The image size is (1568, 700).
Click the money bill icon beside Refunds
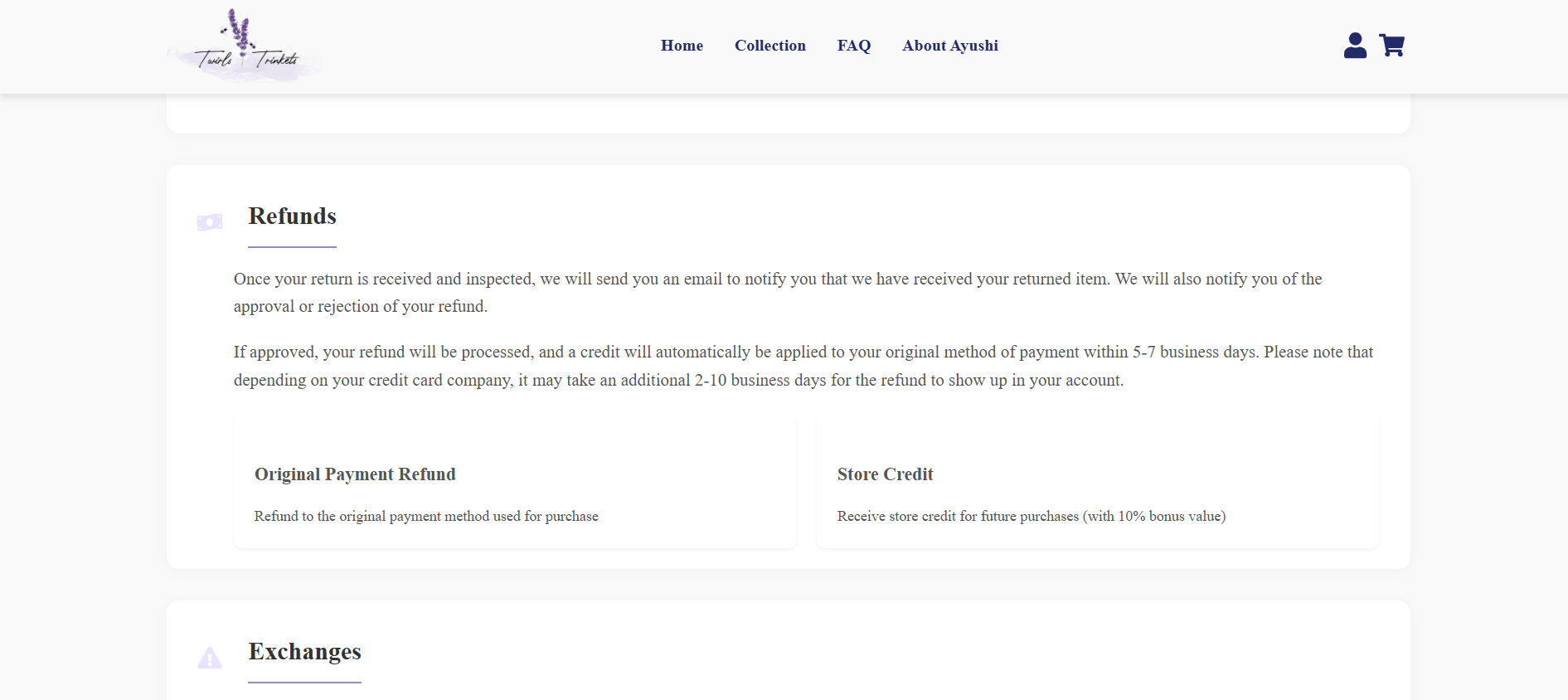point(210,222)
